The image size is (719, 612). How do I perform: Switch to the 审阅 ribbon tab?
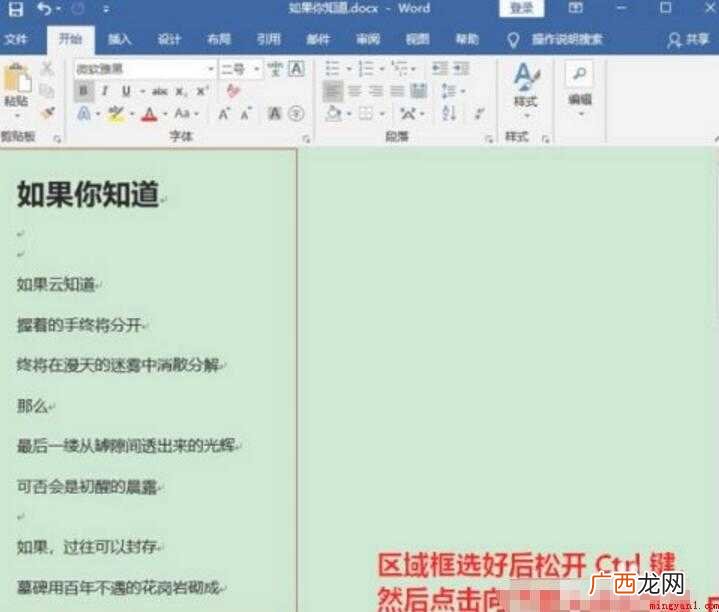coord(368,39)
